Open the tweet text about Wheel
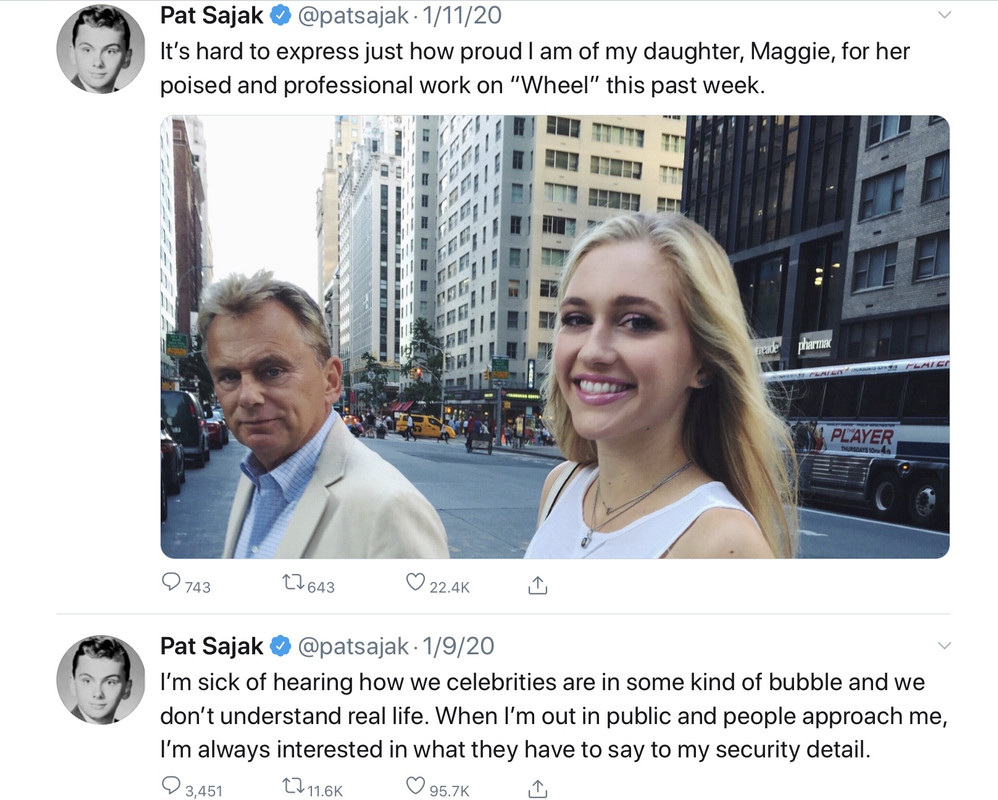Image resolution: width=998 pixels, height=800 pixels. (535, 68)
